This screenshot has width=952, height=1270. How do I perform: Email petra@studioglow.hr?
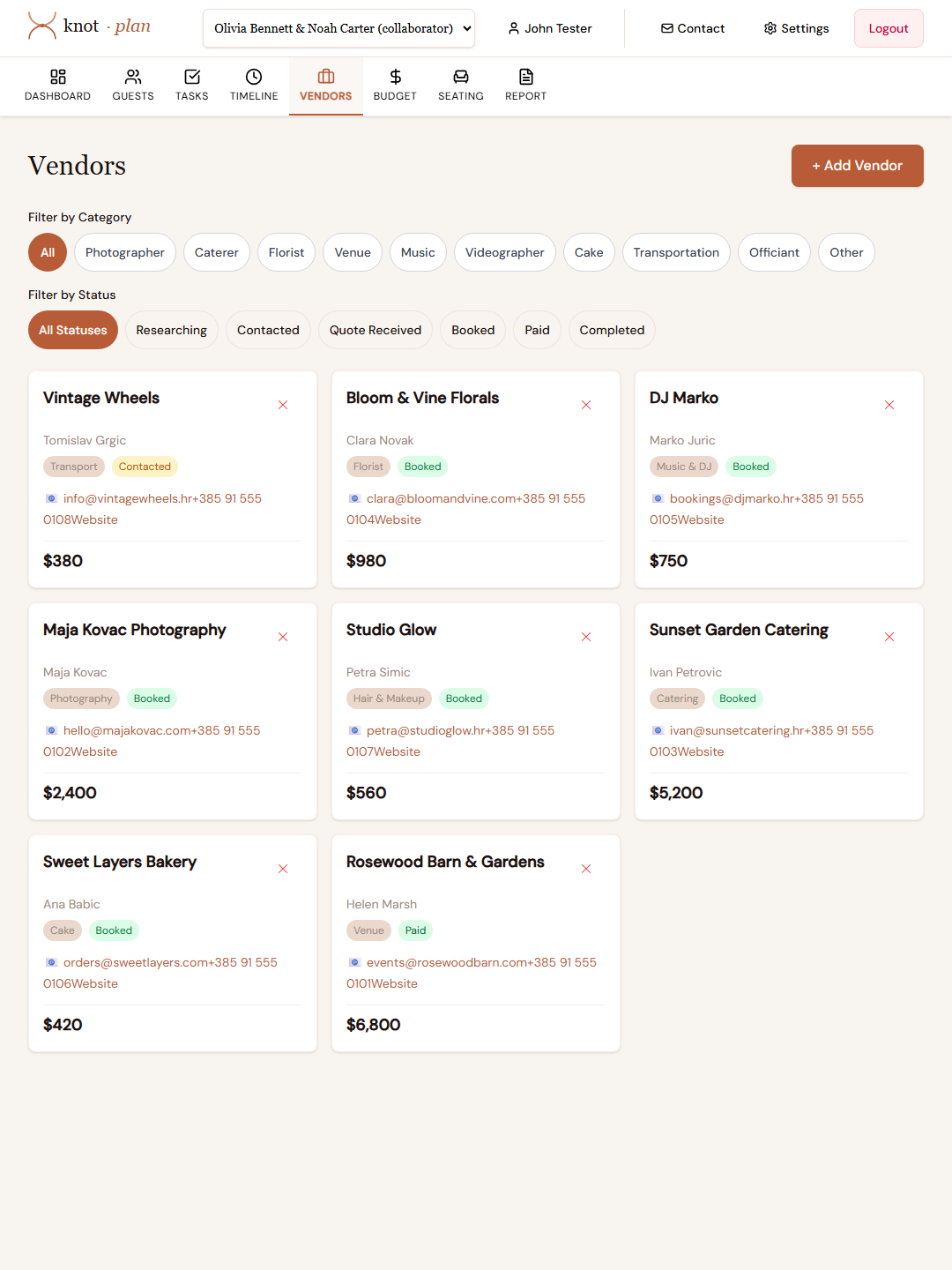(x=427, y=730)
